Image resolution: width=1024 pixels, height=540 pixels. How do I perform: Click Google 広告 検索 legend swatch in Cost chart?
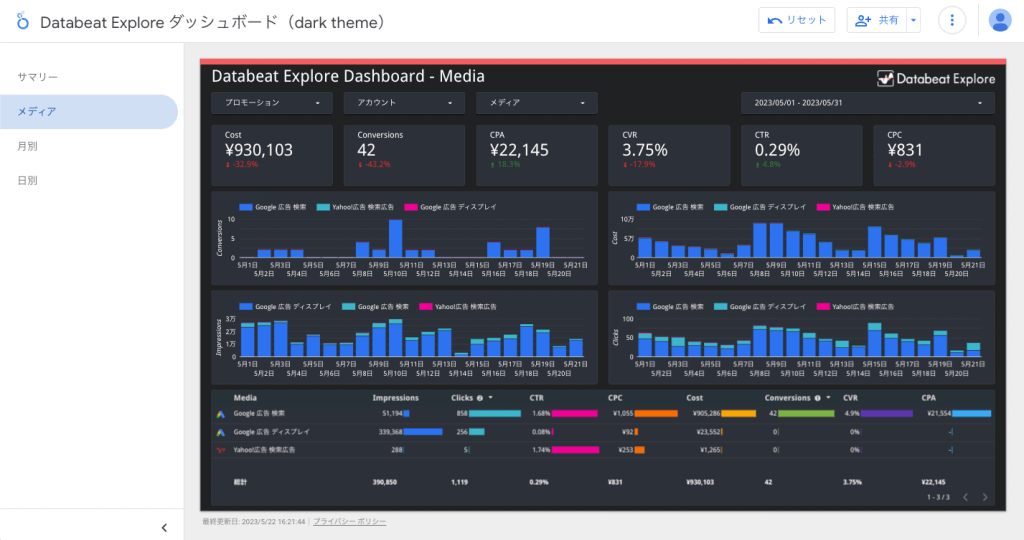[643, 207]
